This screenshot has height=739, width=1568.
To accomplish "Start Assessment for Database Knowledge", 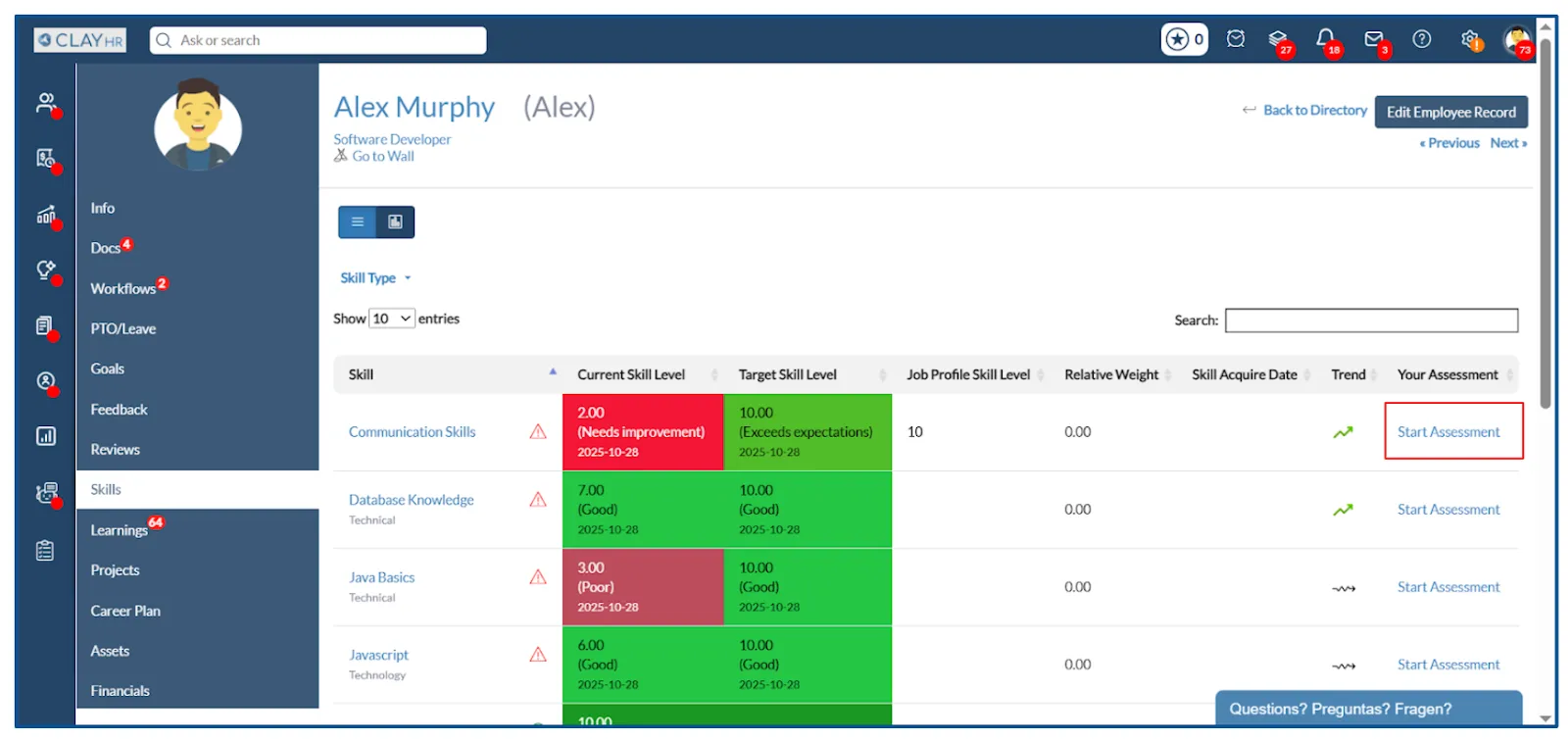I will pyautogui.click(x=1448, y=510).
